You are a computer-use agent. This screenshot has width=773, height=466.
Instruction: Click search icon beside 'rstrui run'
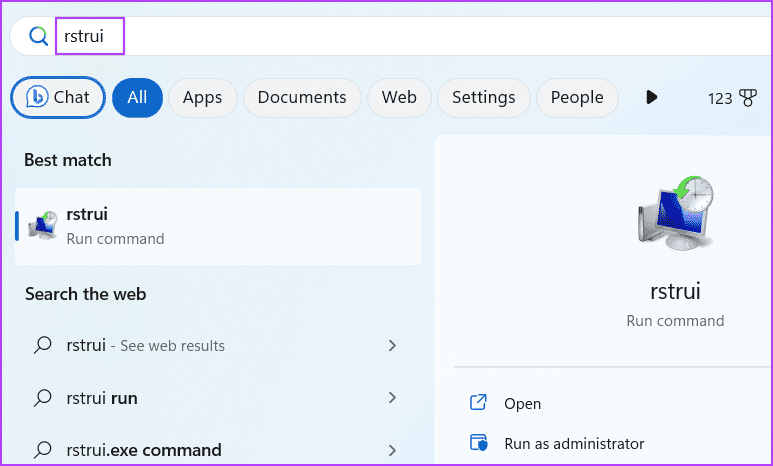[x=42, y=397]
